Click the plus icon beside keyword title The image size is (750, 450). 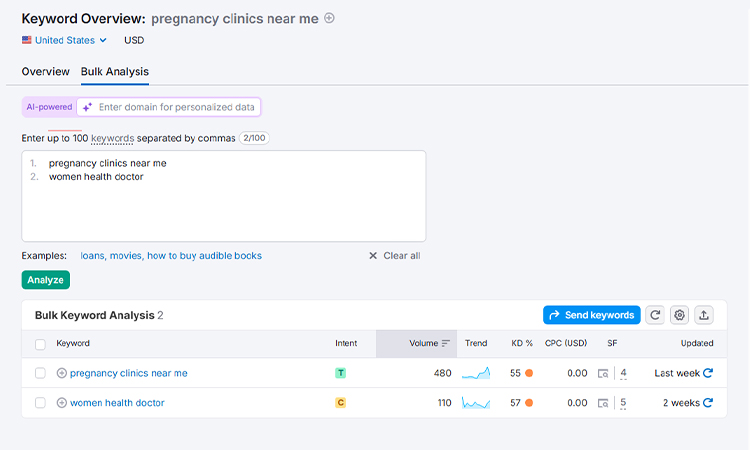[330, 18]
